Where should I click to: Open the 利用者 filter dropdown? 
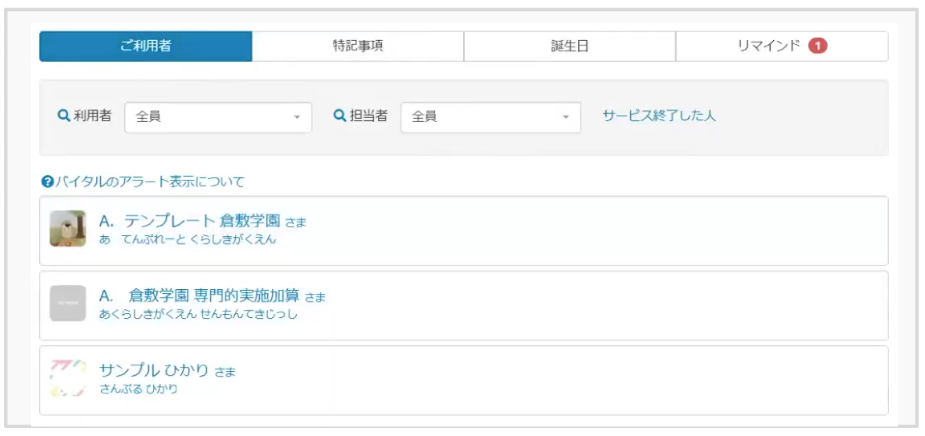pos(217,117)
